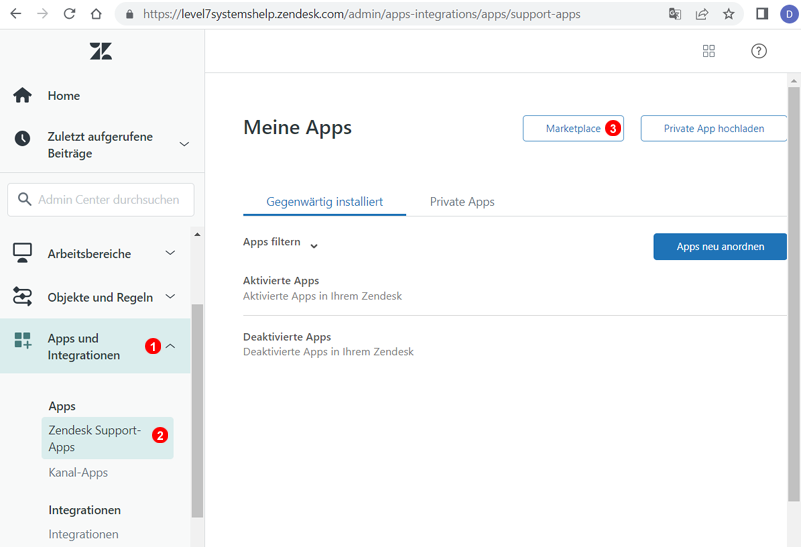This screenshot has width=801, height=547.
Task: Expand Zuletzt aufgerufene Beiträge chevron
Action: click(x=184, y=144)
